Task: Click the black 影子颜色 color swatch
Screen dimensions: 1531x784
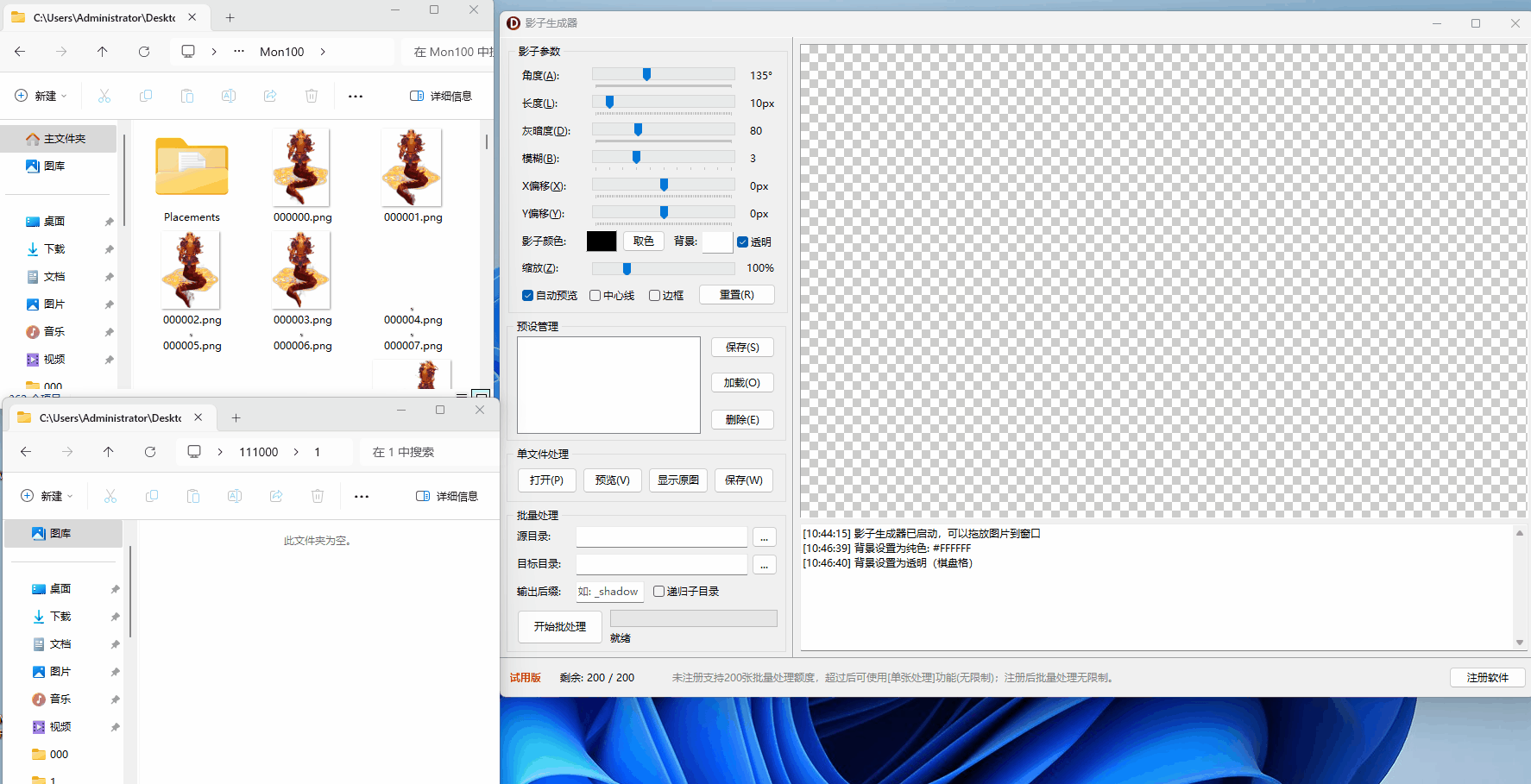Action: point(601,241)
